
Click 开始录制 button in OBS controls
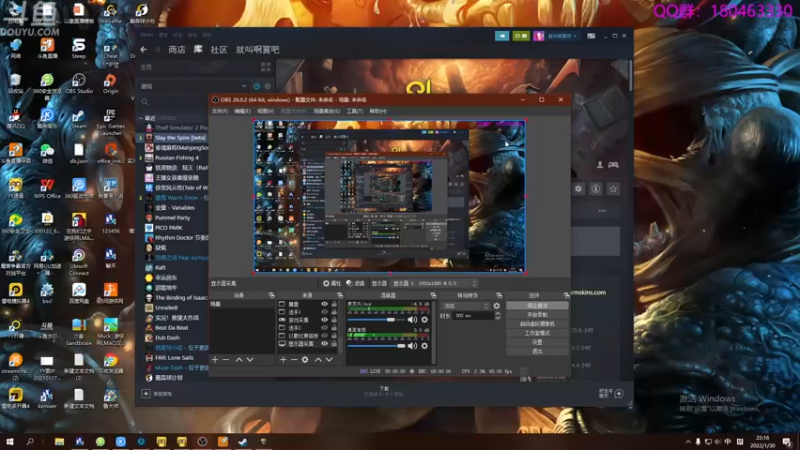[x=537, y=315]
